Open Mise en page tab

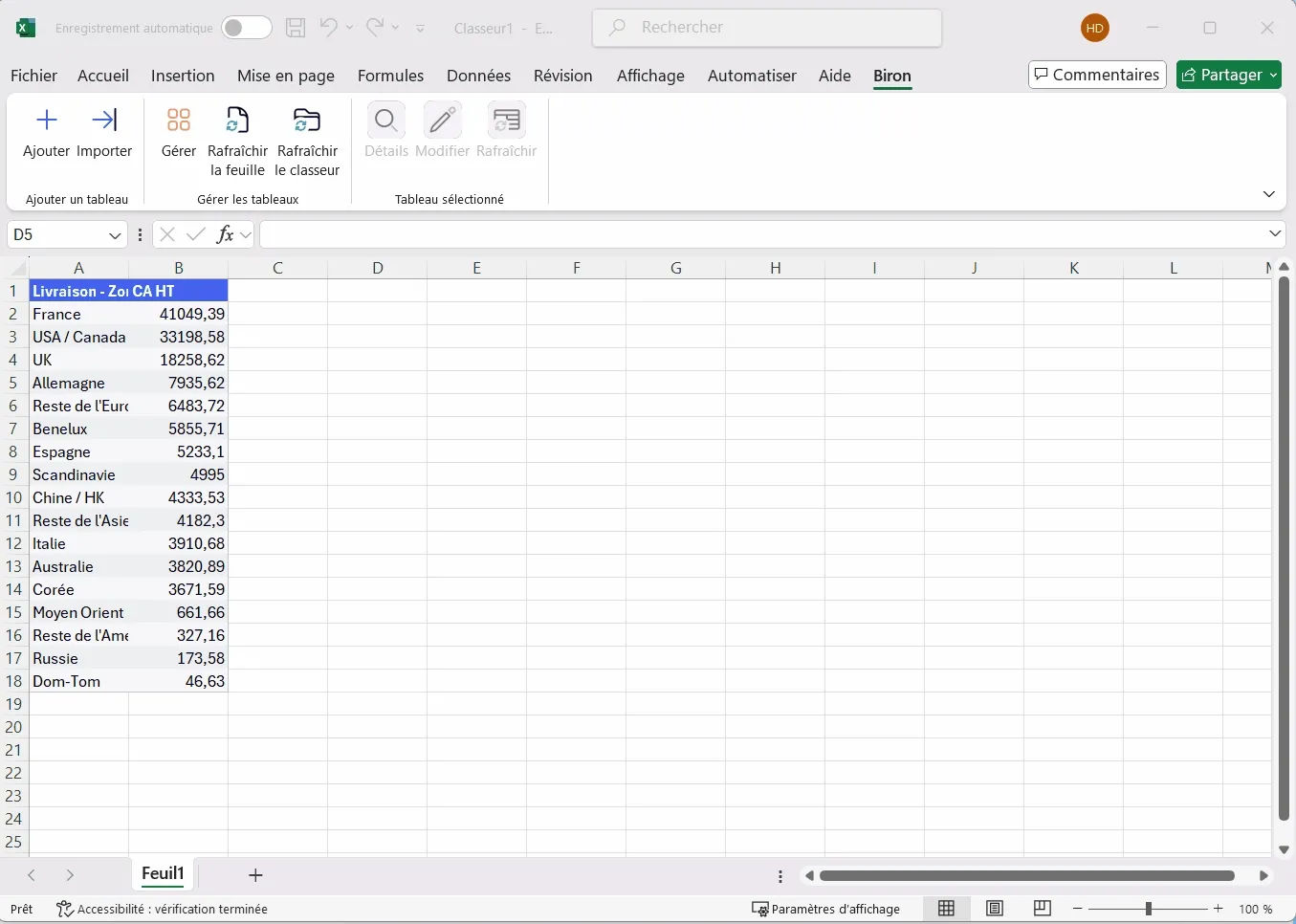click(286, 76)
